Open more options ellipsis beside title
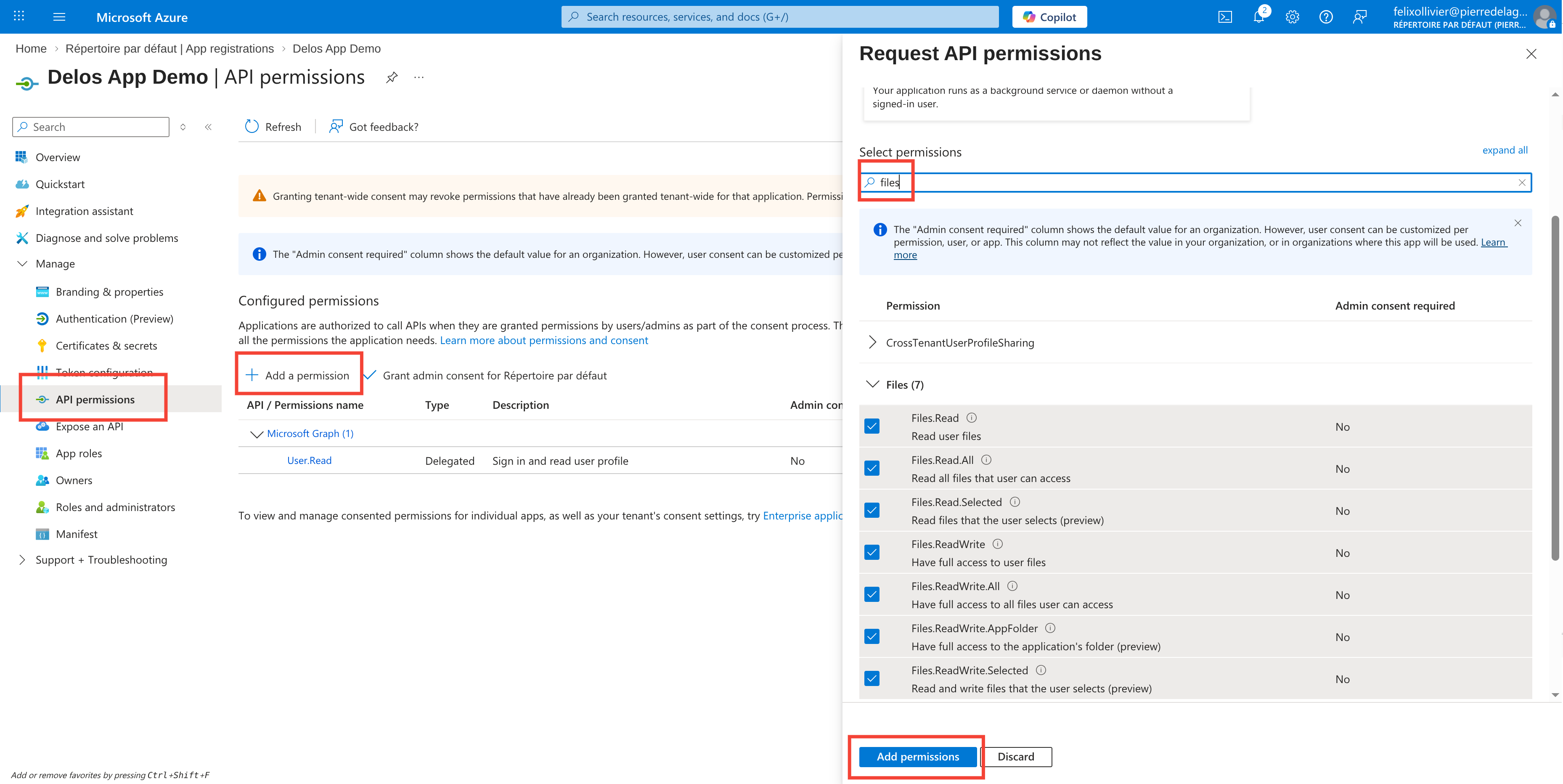 (x=419, y=78)
